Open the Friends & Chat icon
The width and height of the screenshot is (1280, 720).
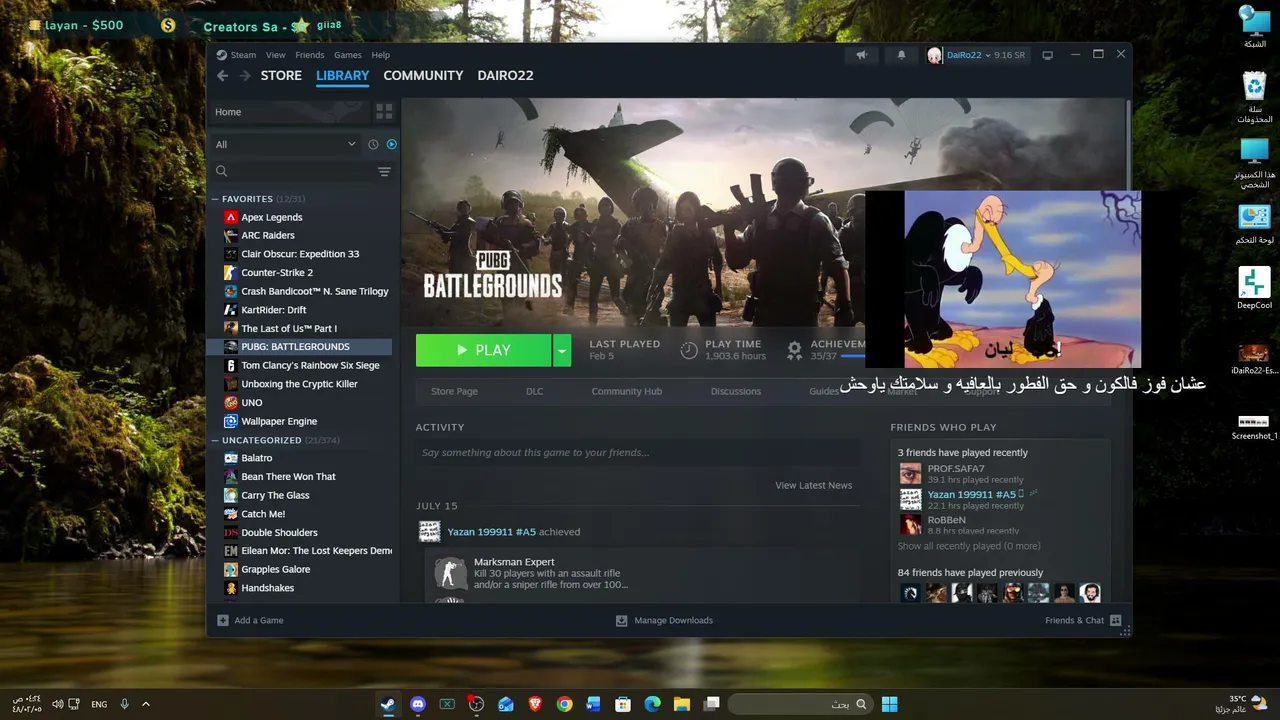pyautogui.click(x=1116, y=621)
